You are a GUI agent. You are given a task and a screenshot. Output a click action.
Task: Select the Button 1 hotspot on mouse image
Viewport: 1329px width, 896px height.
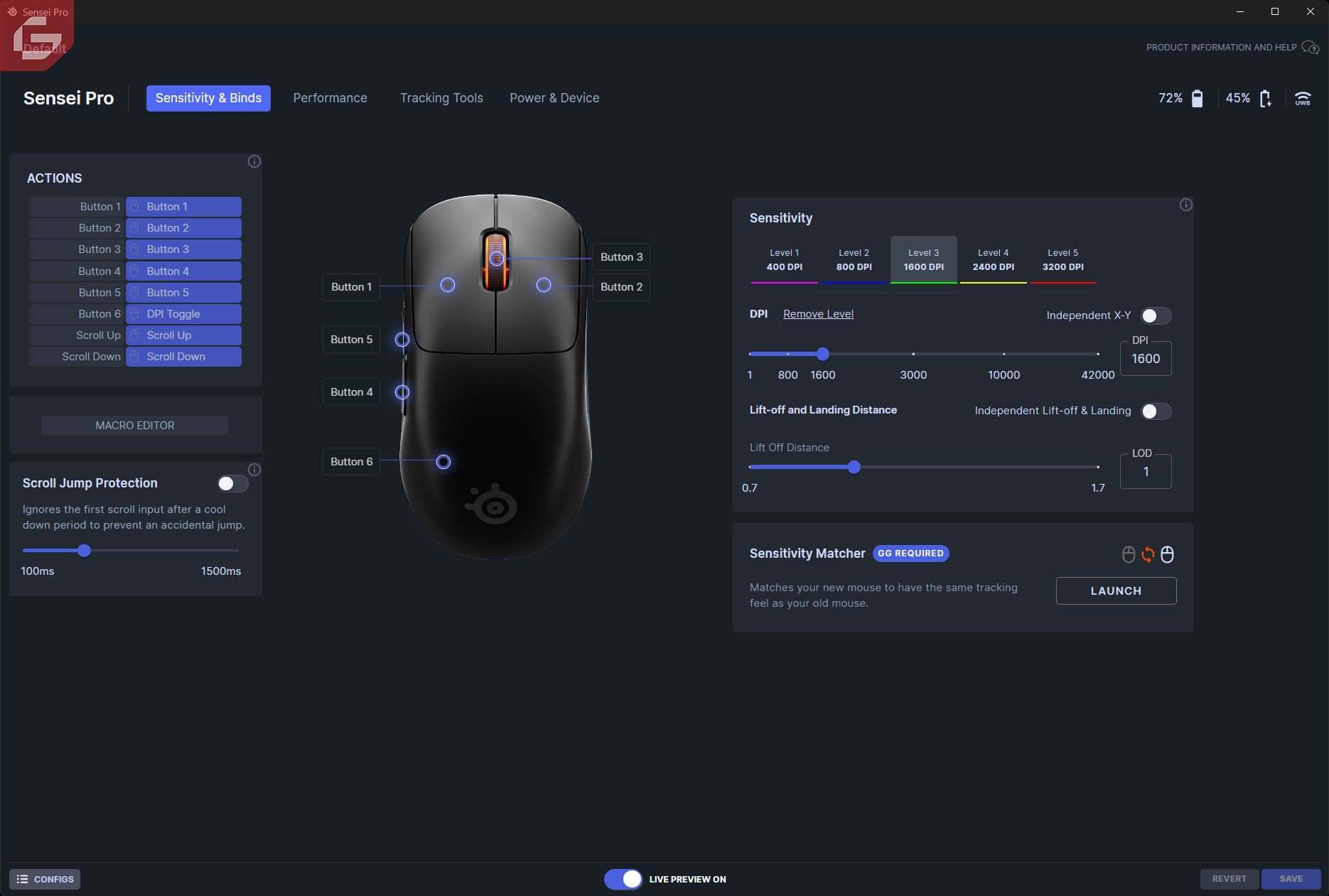click(x=448, y=285)
